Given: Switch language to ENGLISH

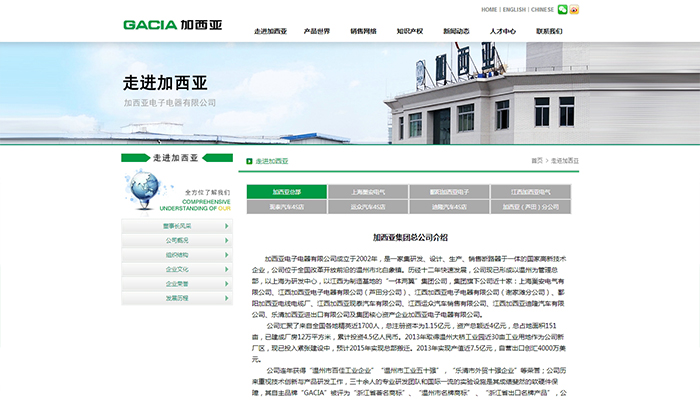Looking at the screenshot, I should tap(514, 9).
